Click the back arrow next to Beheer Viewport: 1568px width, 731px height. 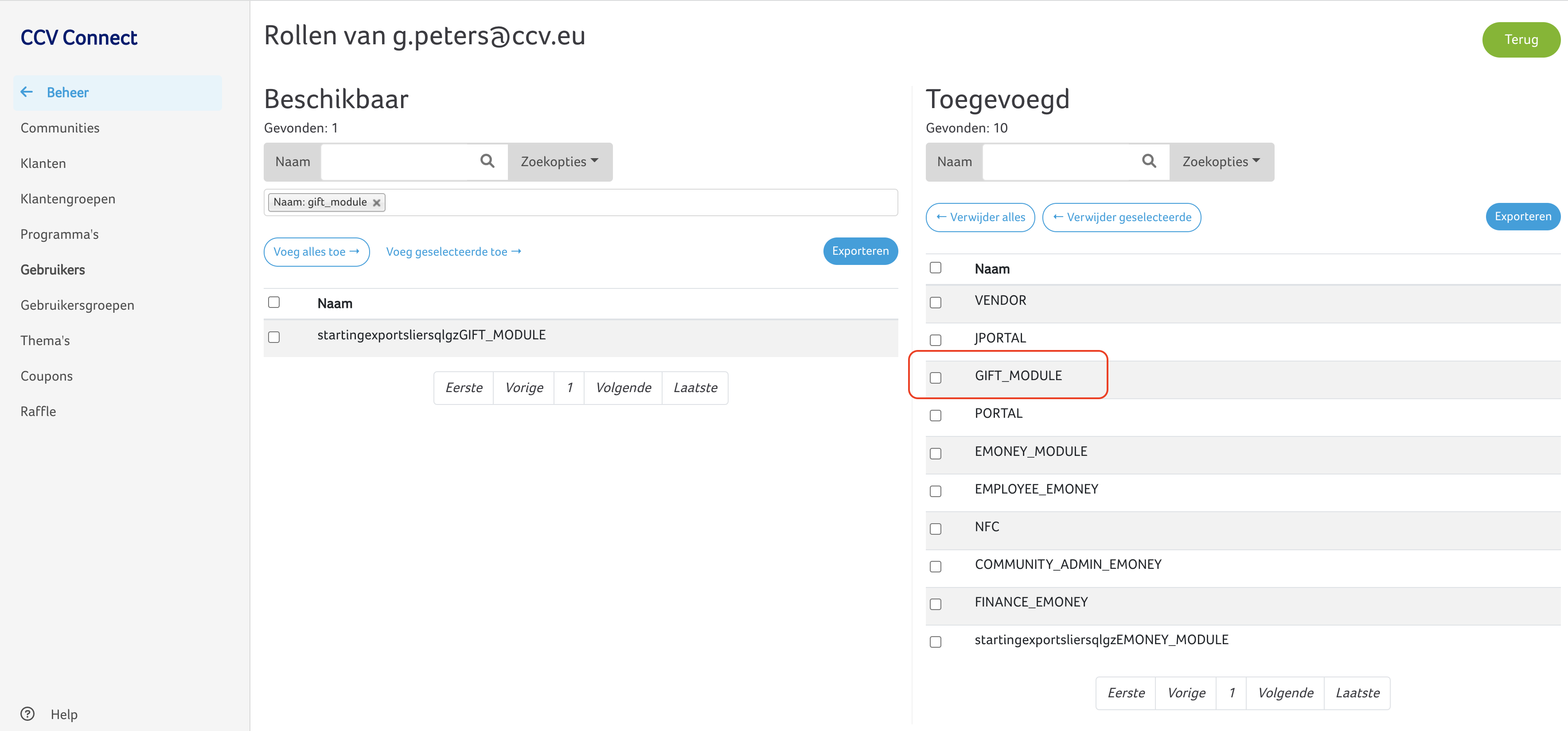27,92
